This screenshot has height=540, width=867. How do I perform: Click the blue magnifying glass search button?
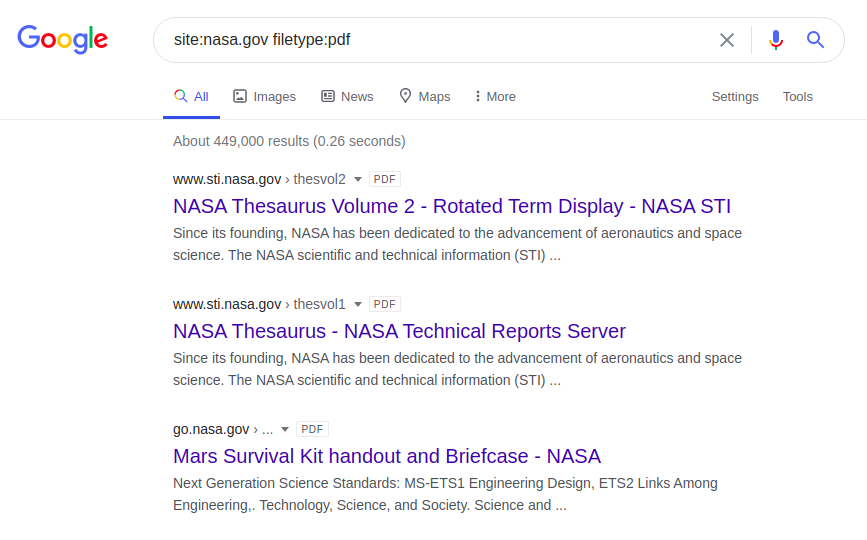point(816,40)
